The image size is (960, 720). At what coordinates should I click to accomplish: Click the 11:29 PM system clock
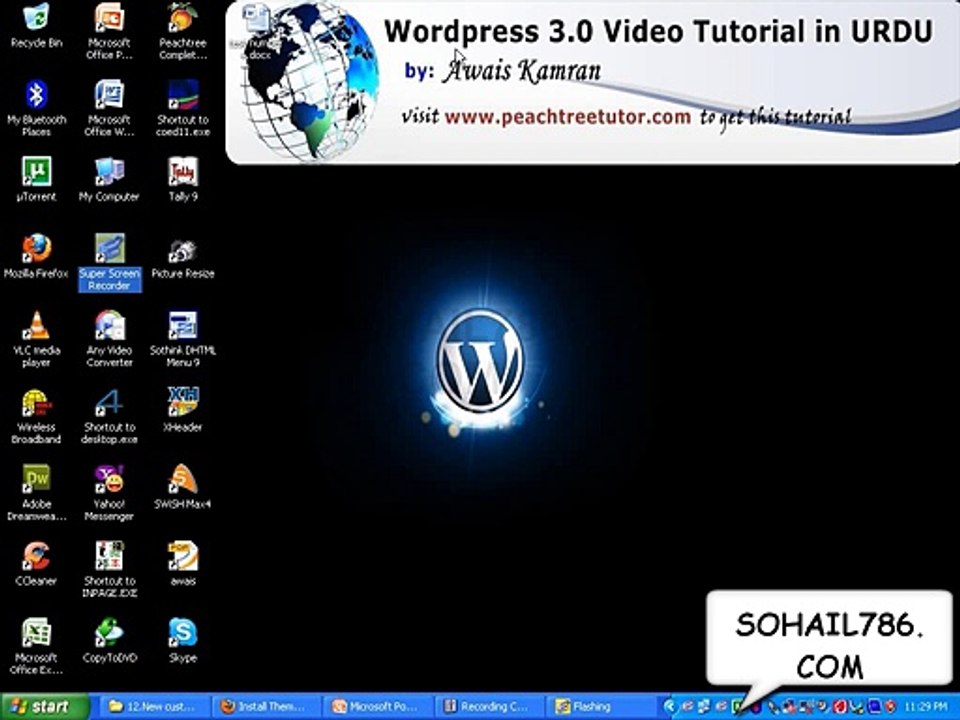(x=925, y=707)
